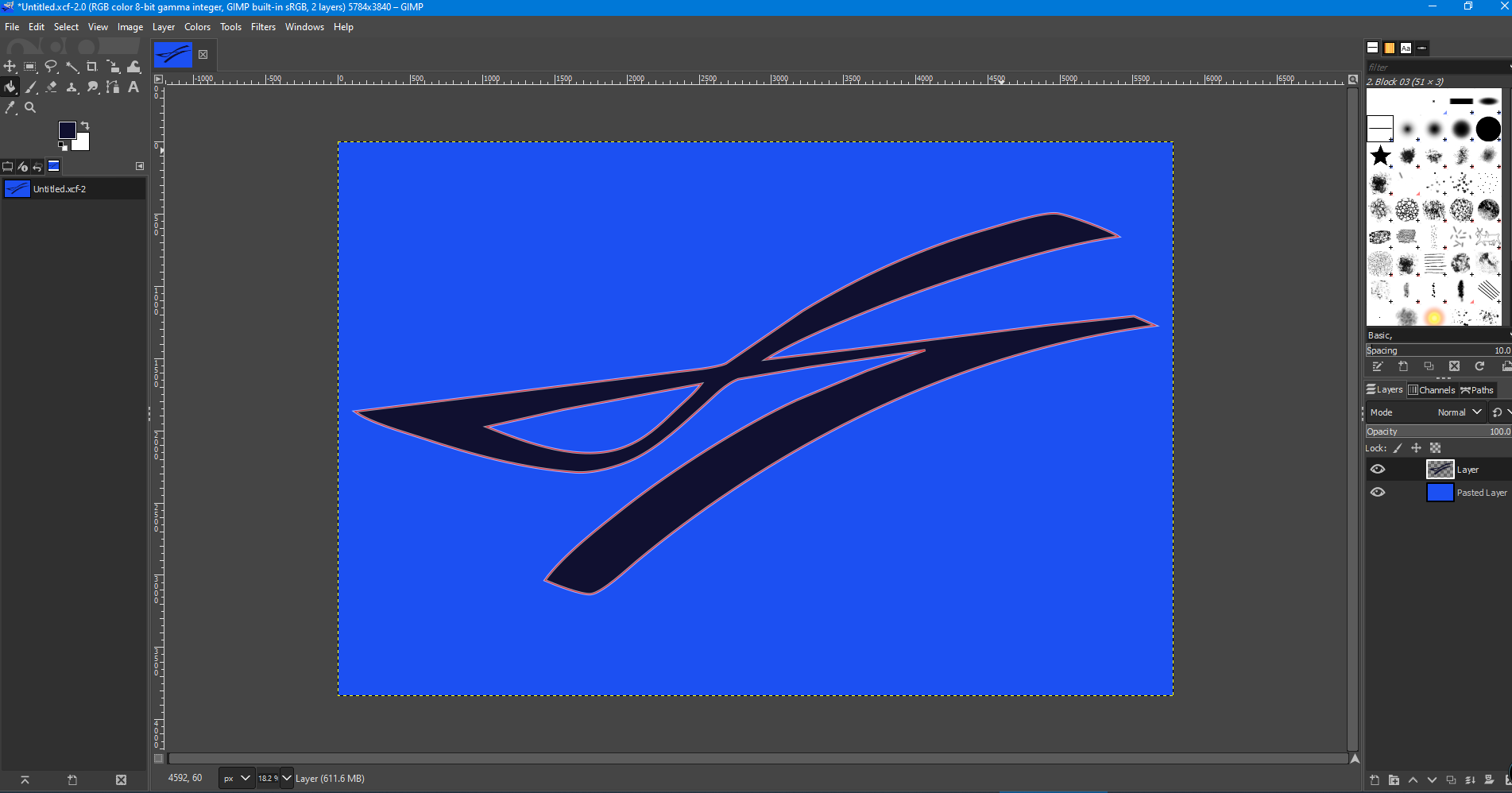Switch to the Fonts dock tab
The height and width of the screenshot is (793, 1512).
1406,48
